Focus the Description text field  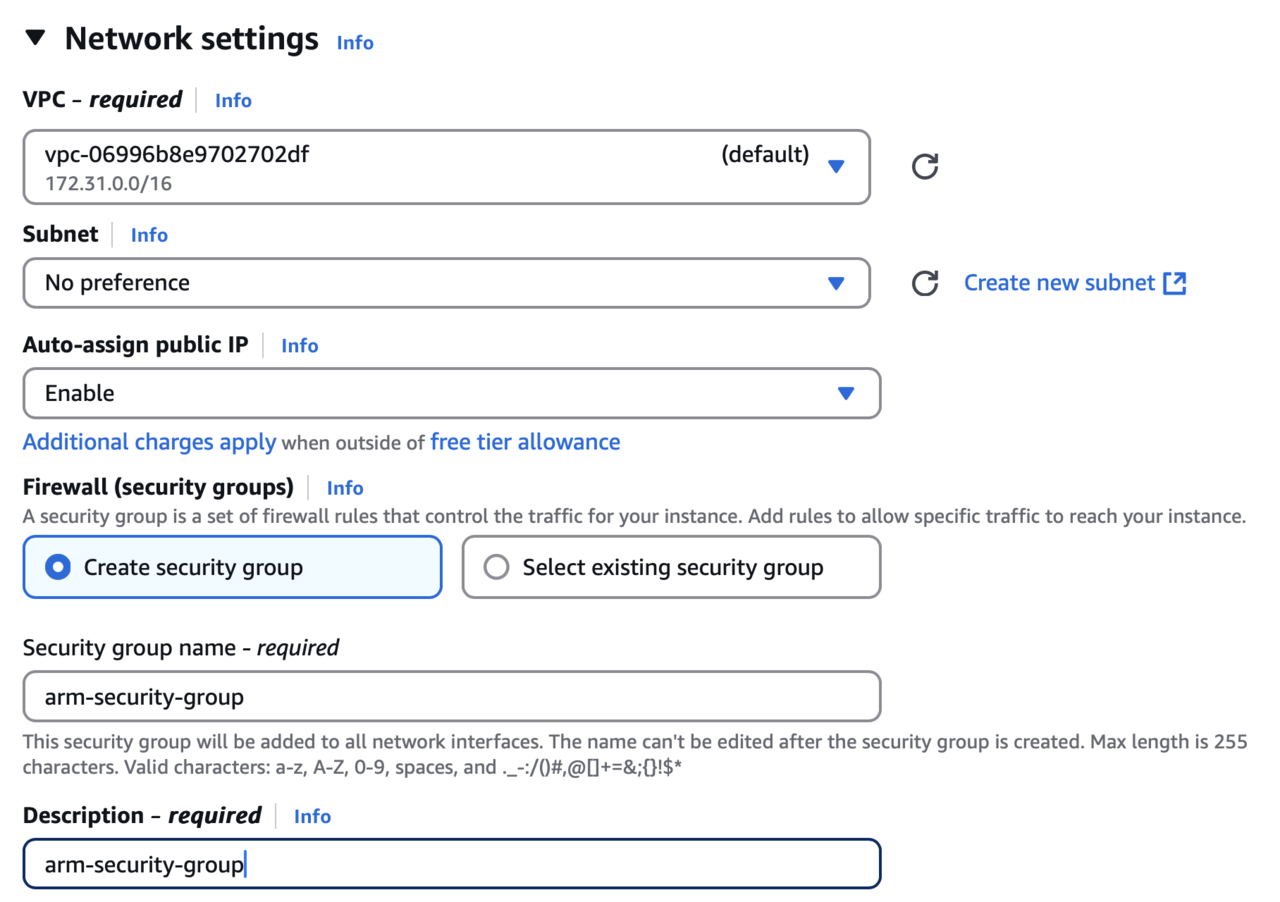[x=451, y=864]
